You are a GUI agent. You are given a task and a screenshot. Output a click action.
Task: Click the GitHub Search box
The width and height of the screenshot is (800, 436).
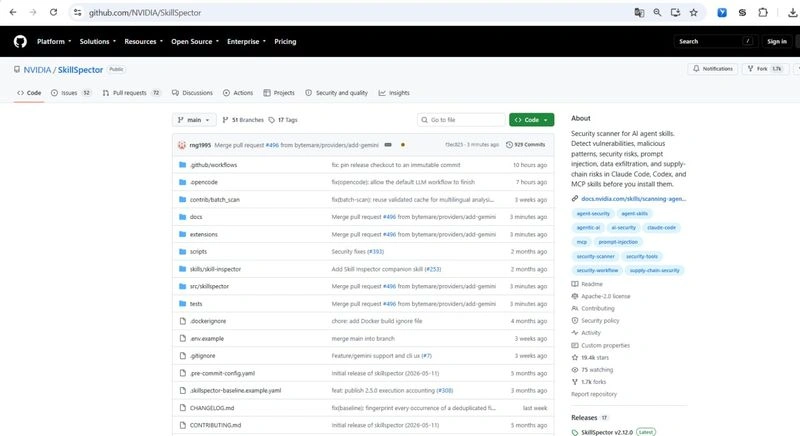(x=715, y=41)
